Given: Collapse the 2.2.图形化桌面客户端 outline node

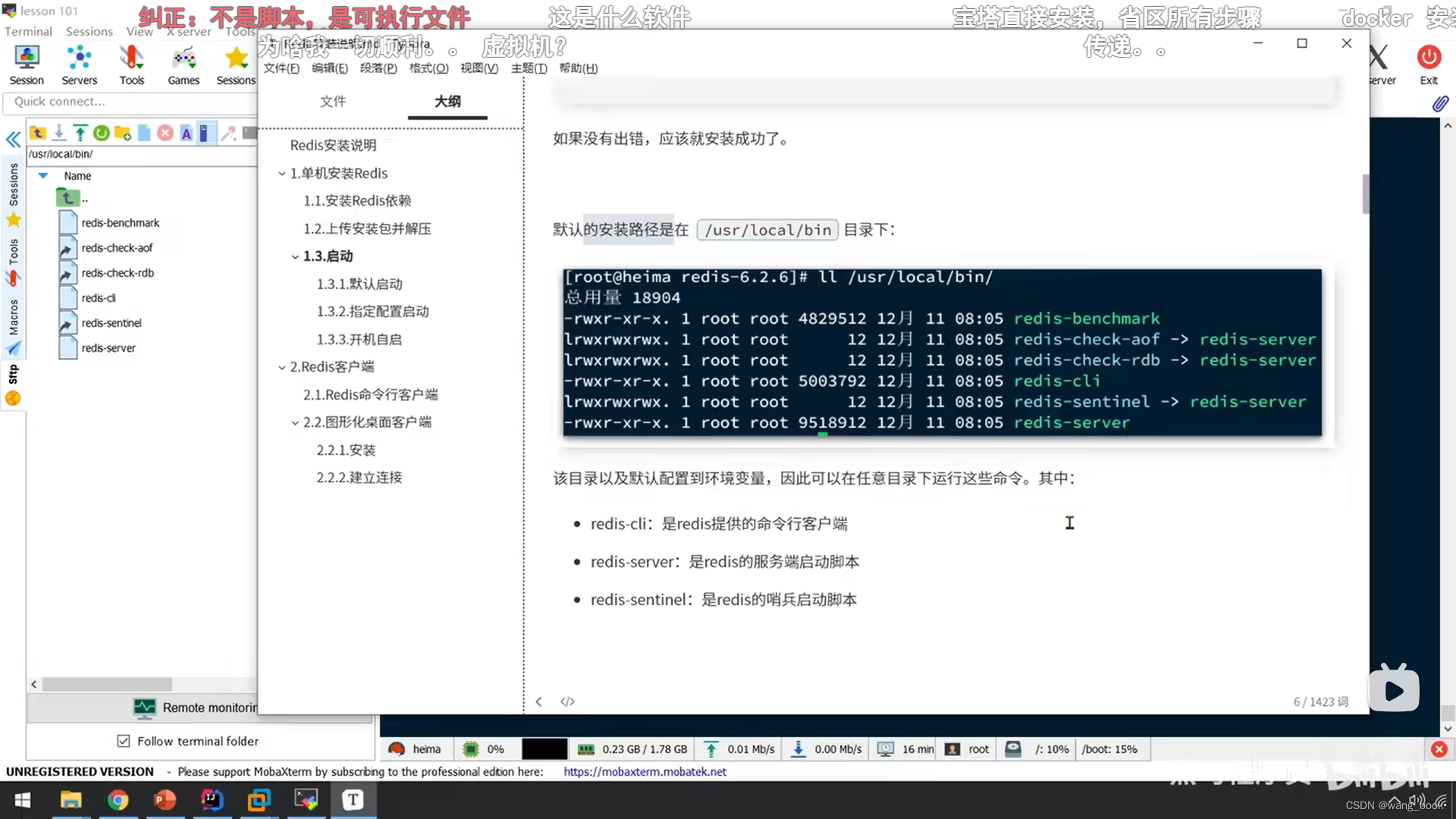Looking at the screenshot, I should [x=295, y=423].
